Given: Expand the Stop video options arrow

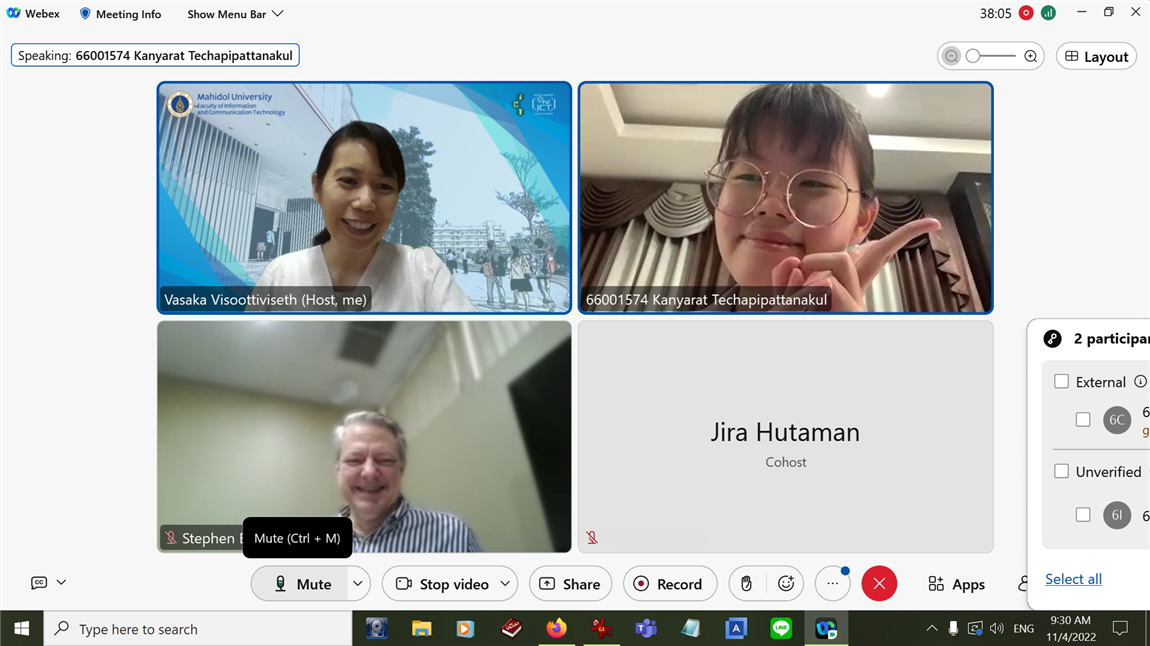Looking at the screenshot, I should coord(505,584).
